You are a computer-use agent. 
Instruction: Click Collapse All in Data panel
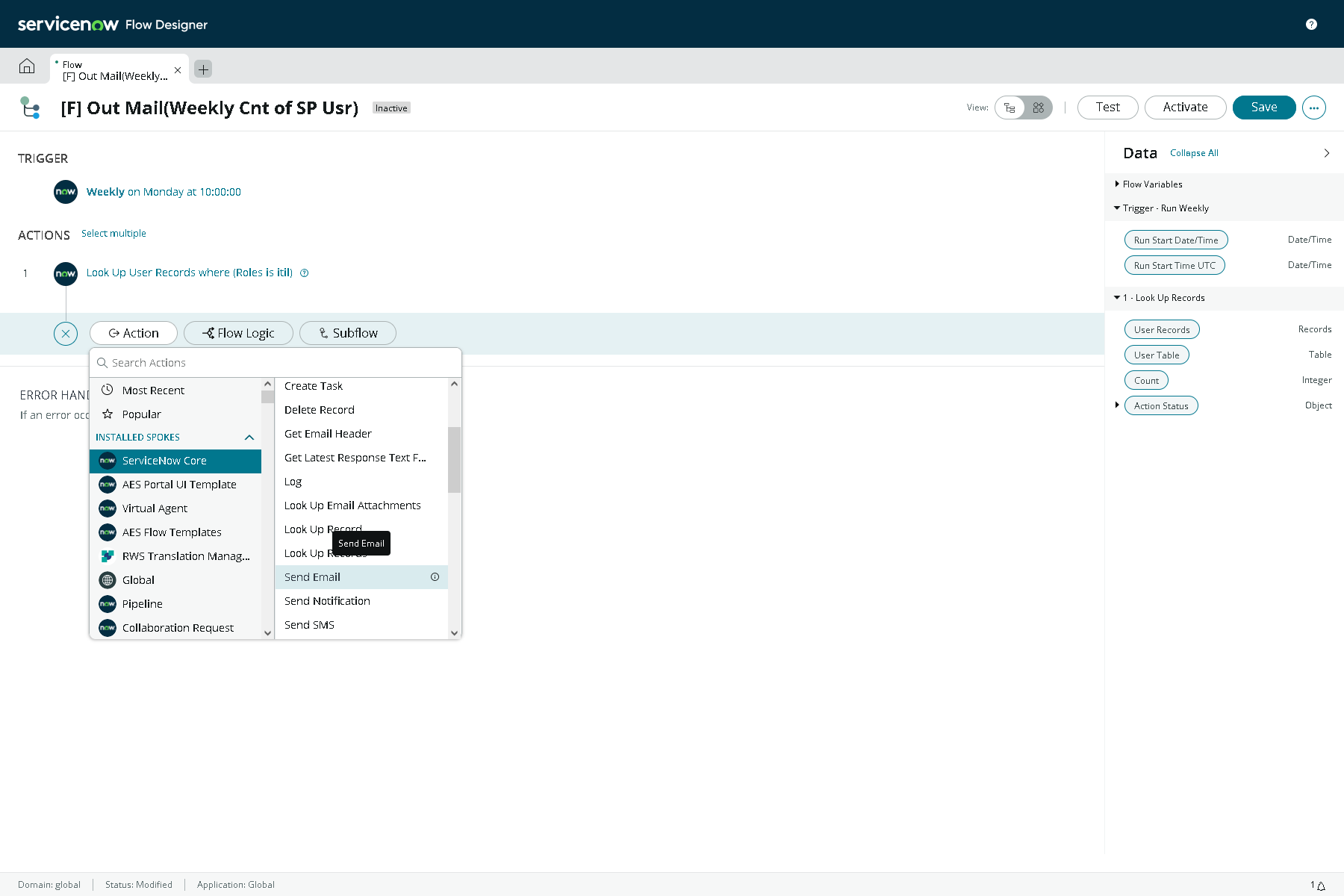point(1194,153)
